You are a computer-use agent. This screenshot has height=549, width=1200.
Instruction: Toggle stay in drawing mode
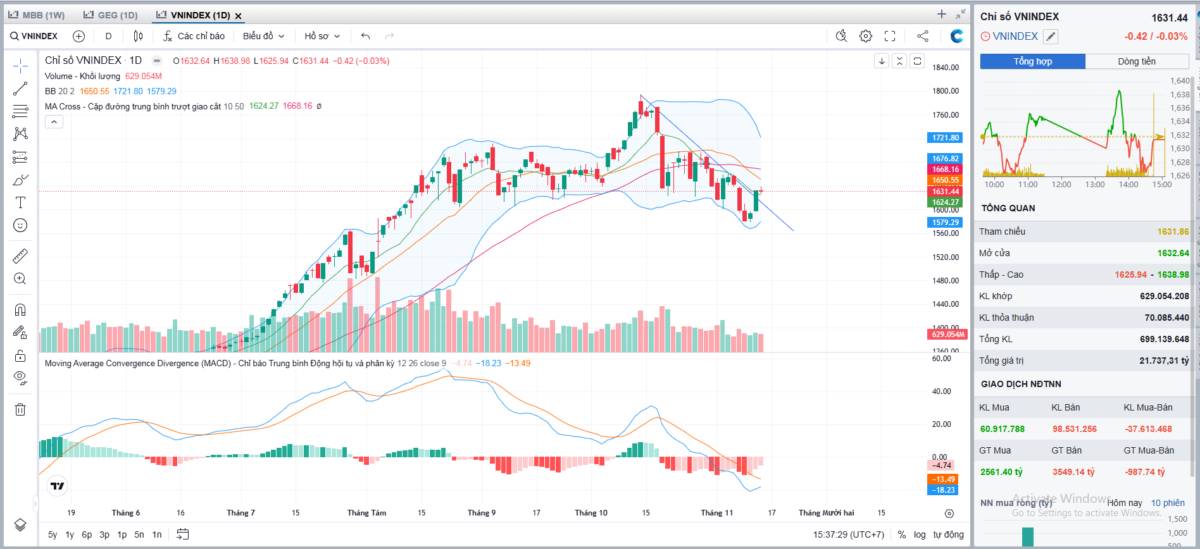20,332
